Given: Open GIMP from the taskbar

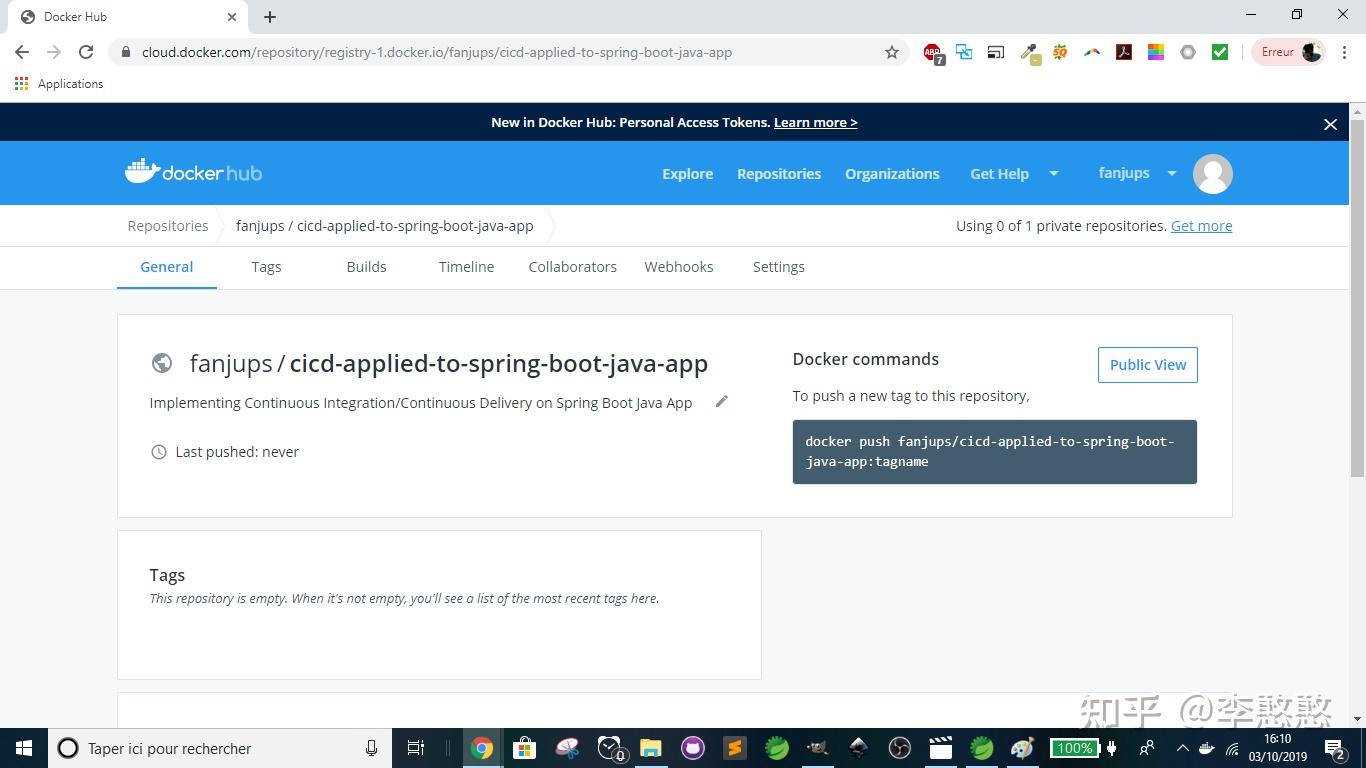Looking at the screenshot, I should (x=816, y=748).
